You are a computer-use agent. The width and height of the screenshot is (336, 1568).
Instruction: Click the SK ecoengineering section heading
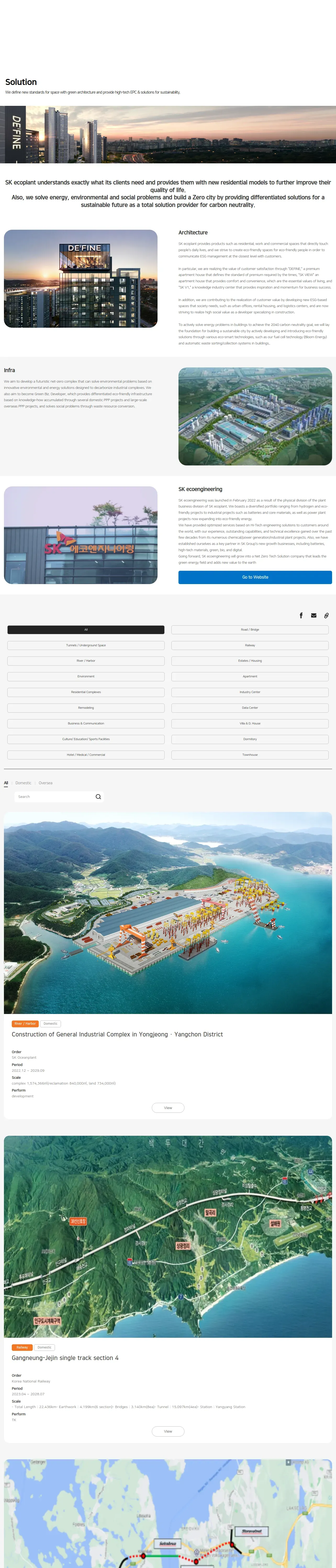(x=200, y=489)
